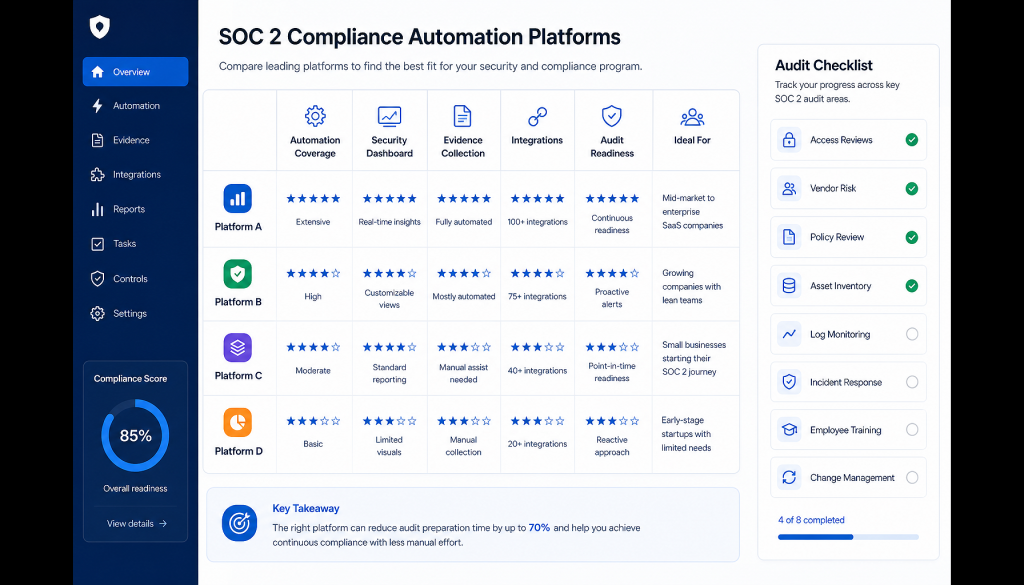Click the '4 of 8 completed' text
This screenshot has height=585, width=1024.
click(x=811, y=520)
